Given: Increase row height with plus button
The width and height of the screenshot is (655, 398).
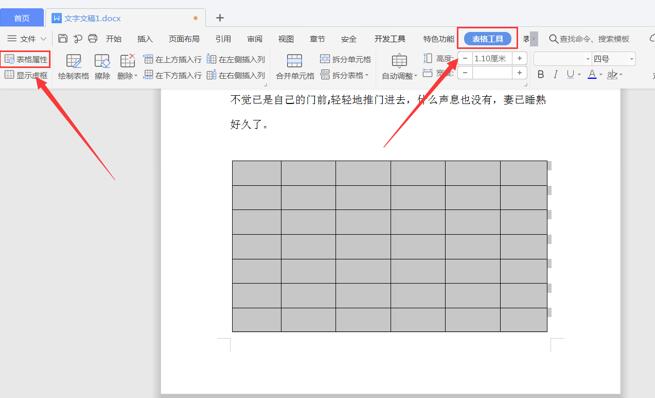Looking at the screenshot, I should coord(519,58).
